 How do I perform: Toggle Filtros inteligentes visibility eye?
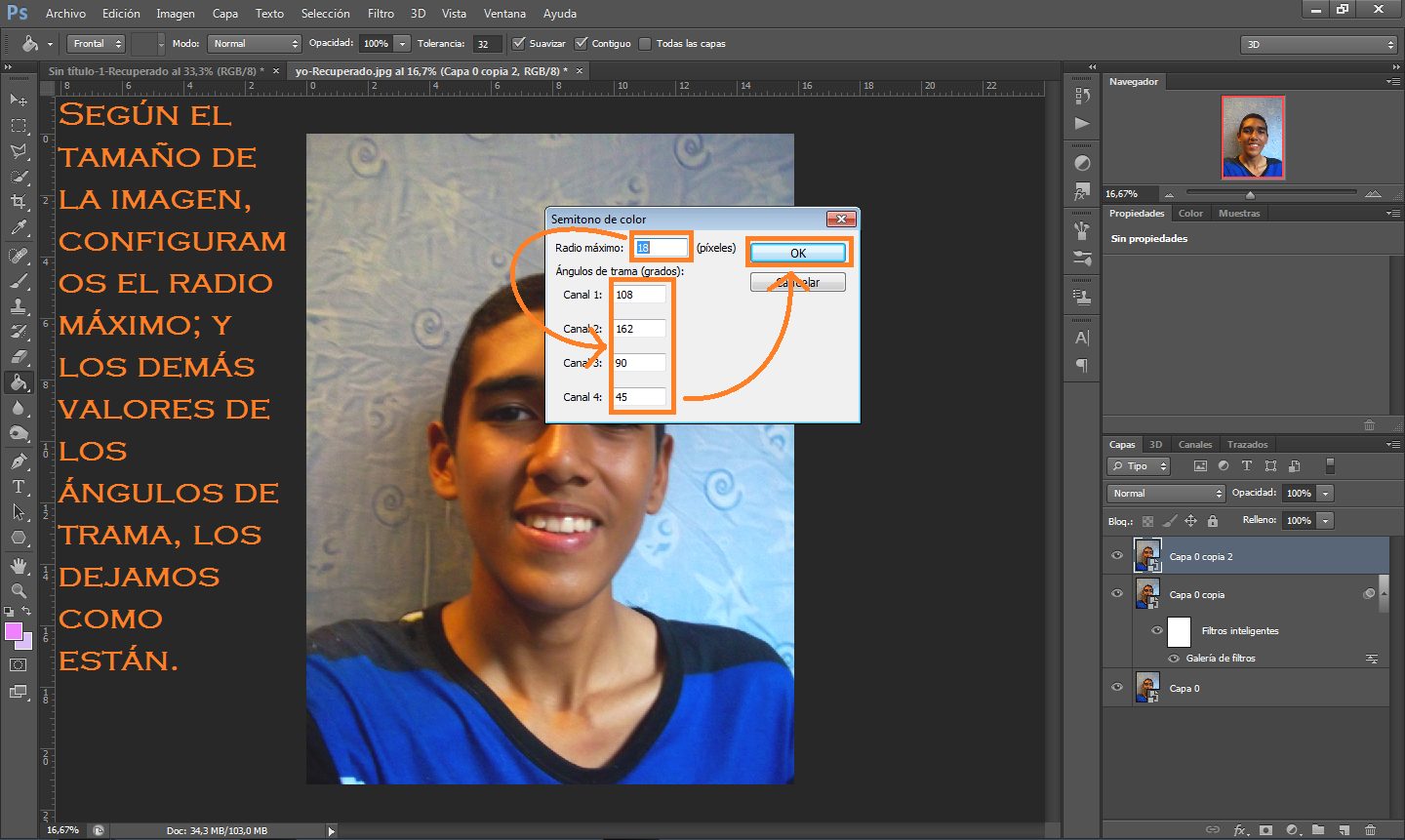point(1157,630)
